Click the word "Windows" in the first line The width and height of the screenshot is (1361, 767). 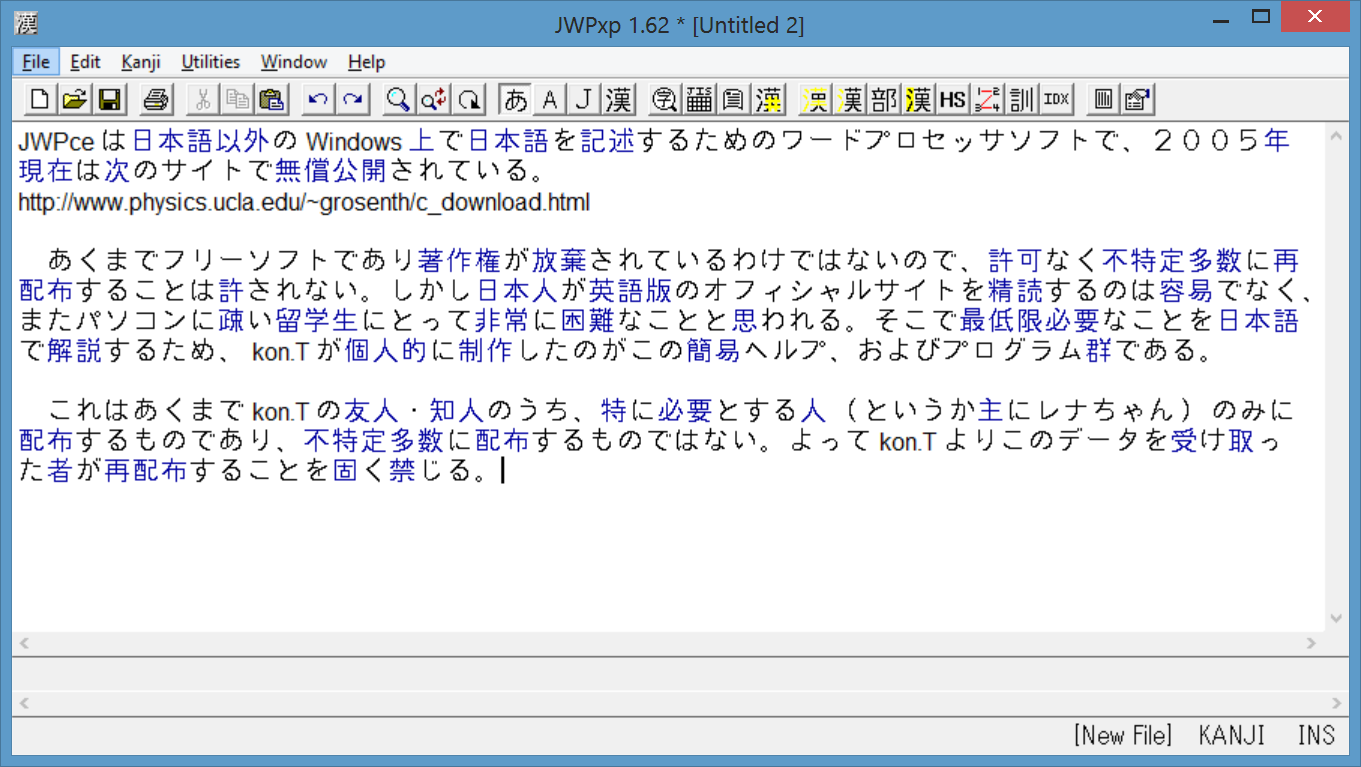(x=354, y=142)
